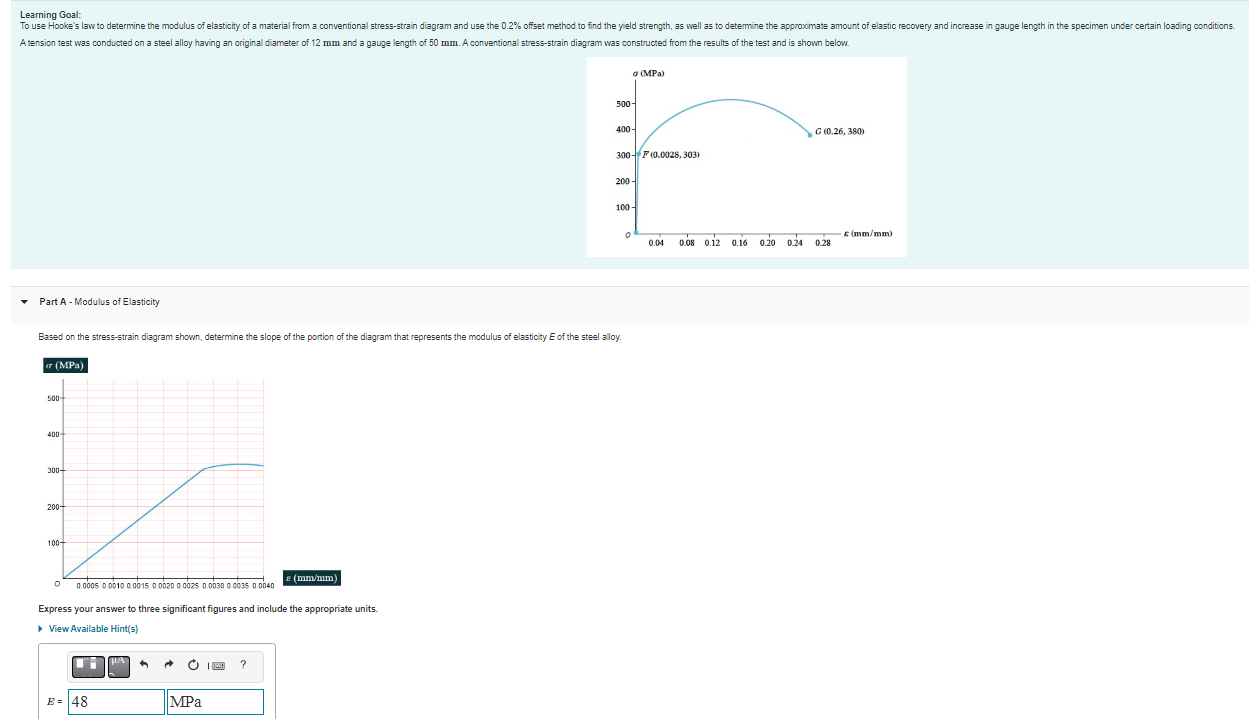Open the View Available Hint(s) link

click(95, 628)
